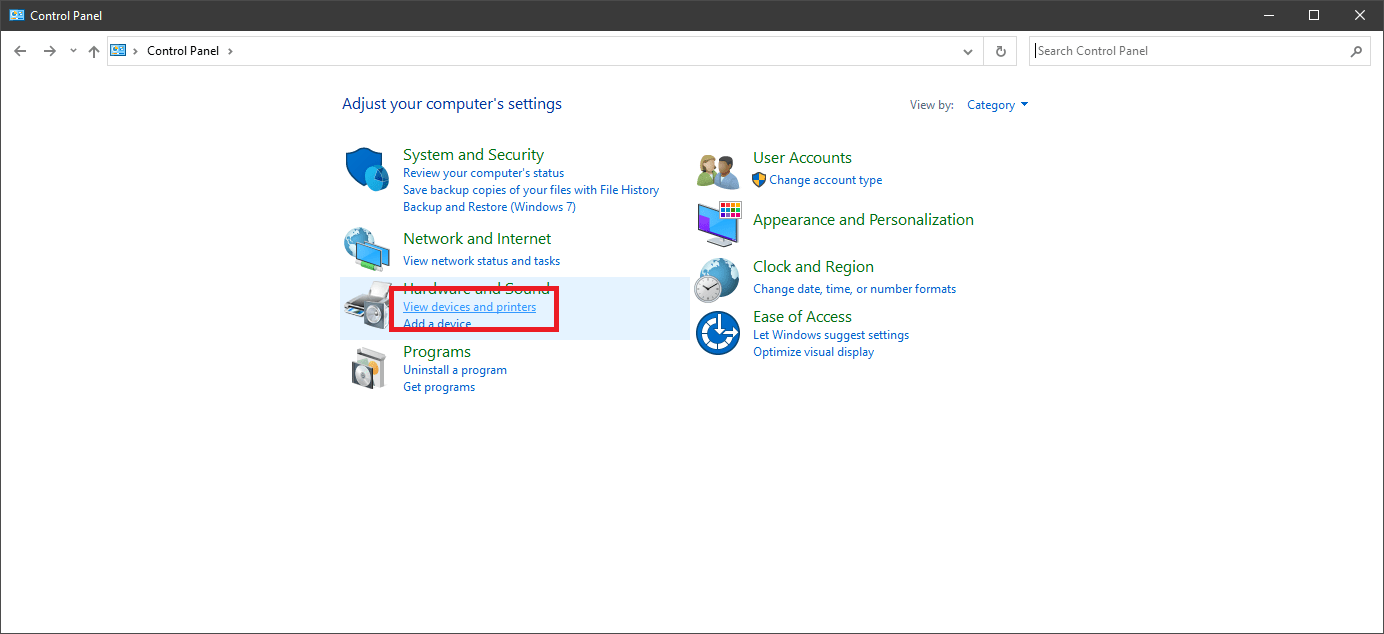
Task: Open Backup and Restore (Windows 7)
Action: click(x=489, y=206)
